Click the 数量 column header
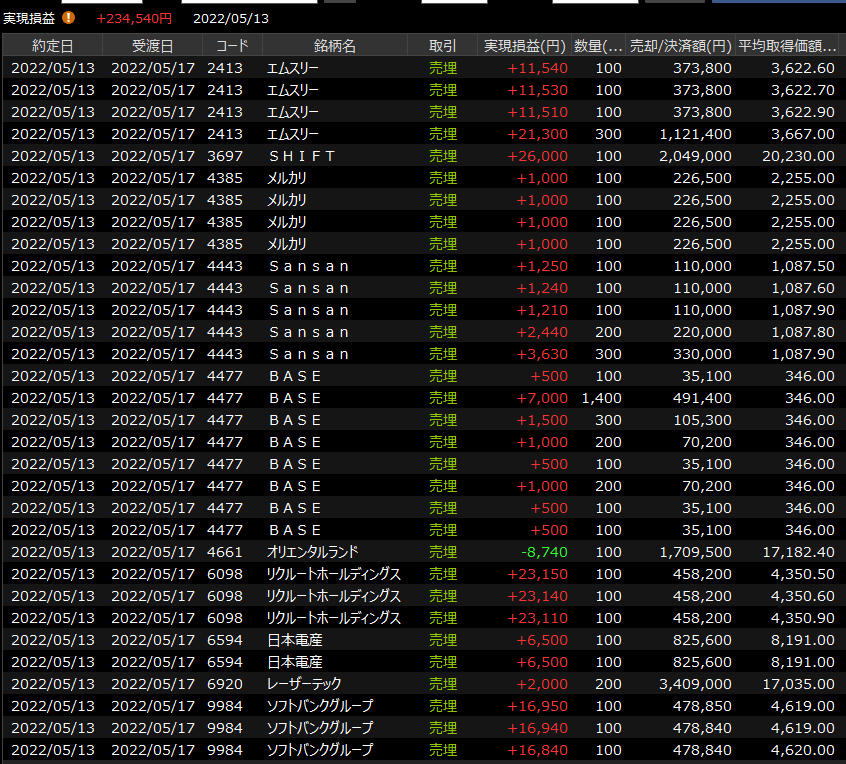This screenshot has width=846, height=764. pos(600,46)
